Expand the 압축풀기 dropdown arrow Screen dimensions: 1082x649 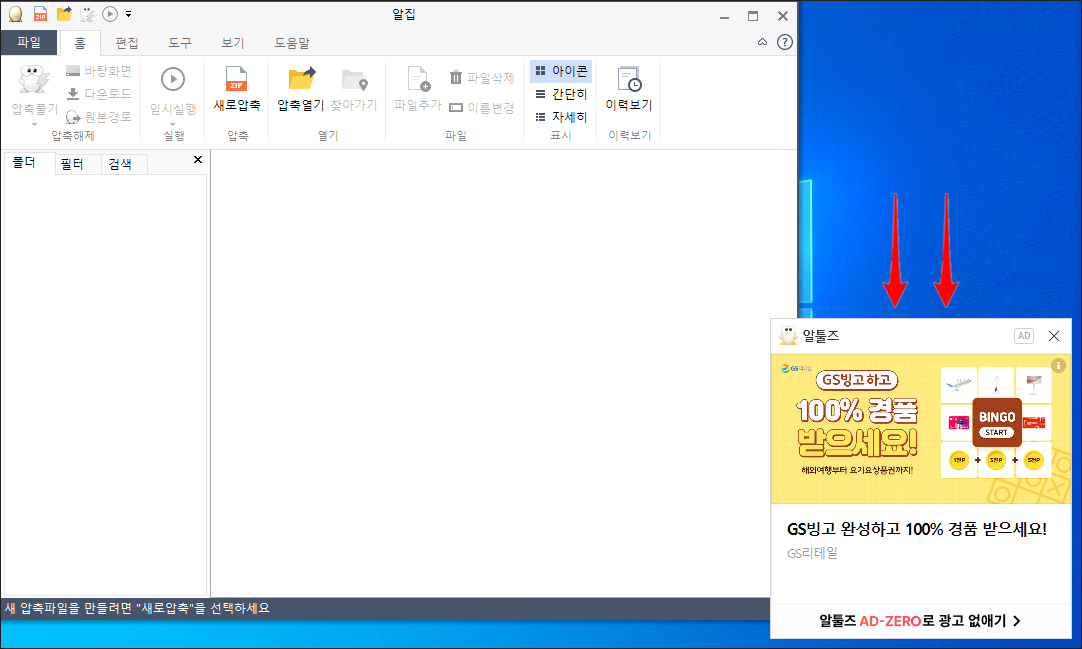coord(35,125)
